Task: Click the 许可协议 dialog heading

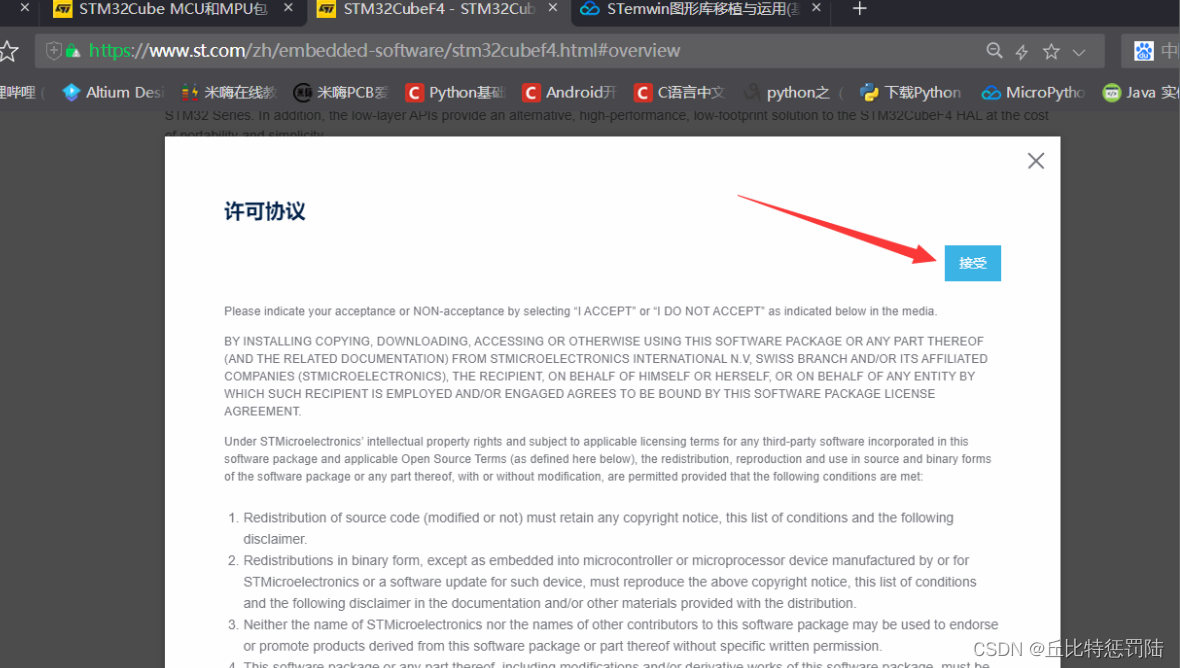Action: [264, 211]
